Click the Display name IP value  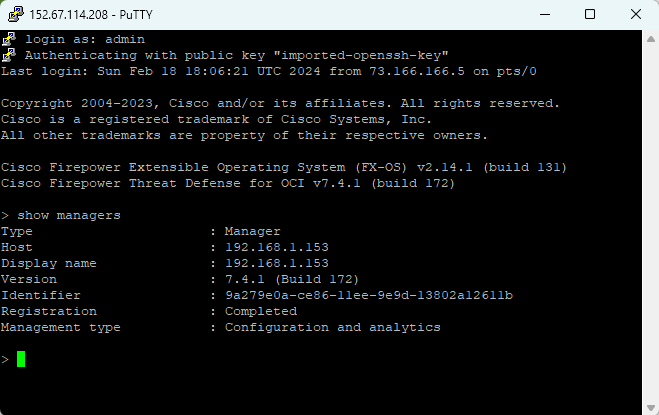[277, 263]
